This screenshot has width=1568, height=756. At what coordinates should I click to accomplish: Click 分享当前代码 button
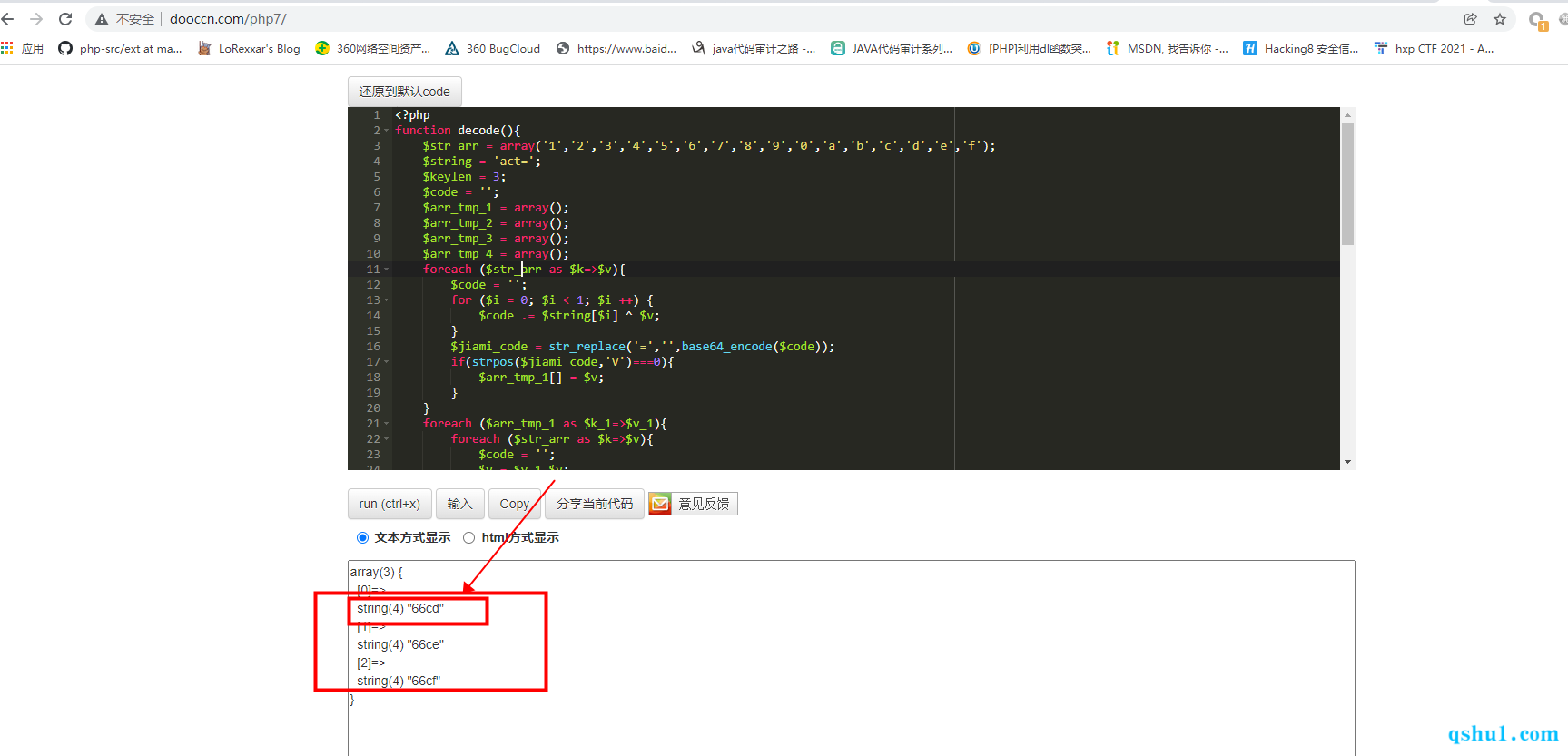pos(595,504)
